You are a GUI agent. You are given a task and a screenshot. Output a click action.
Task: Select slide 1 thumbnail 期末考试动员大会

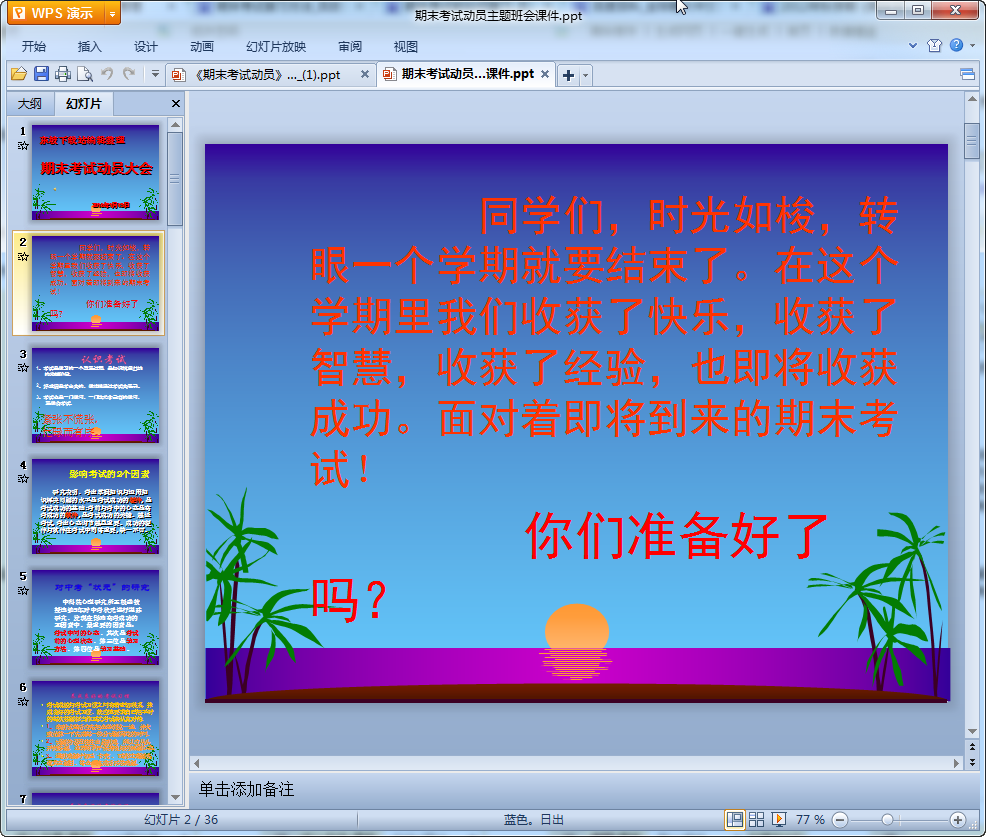[x=96, y=172]
